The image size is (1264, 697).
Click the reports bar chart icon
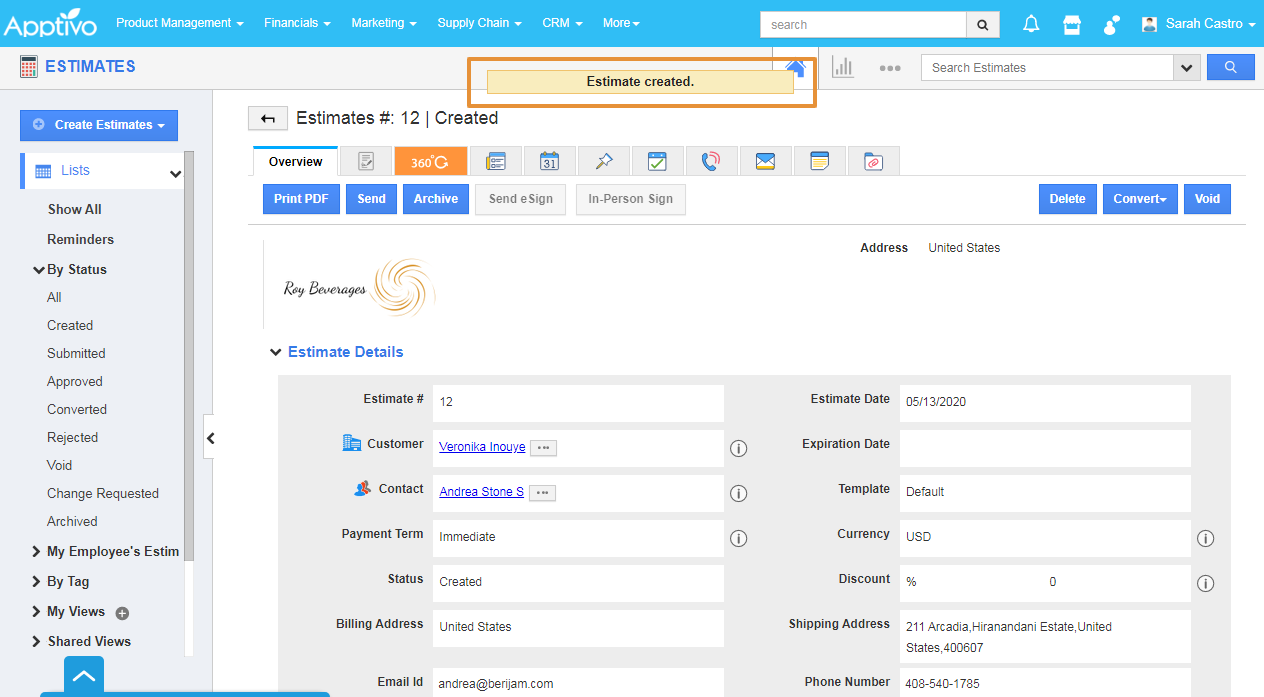tap(843, 67)
